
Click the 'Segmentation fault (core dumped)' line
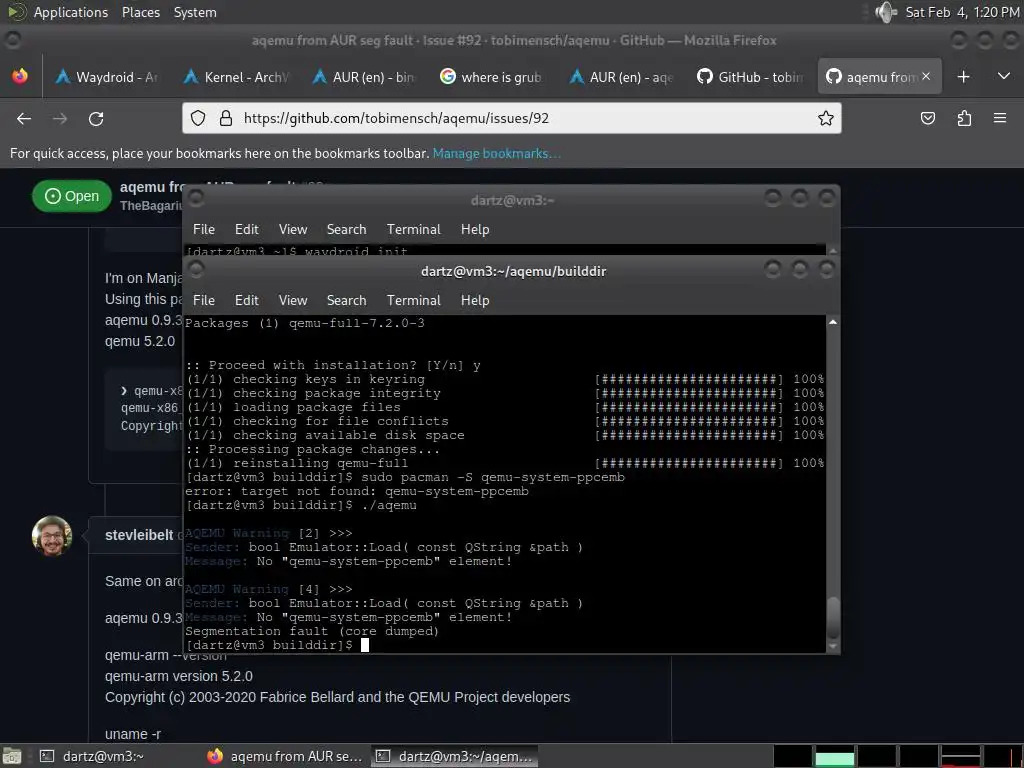[312, 632]
